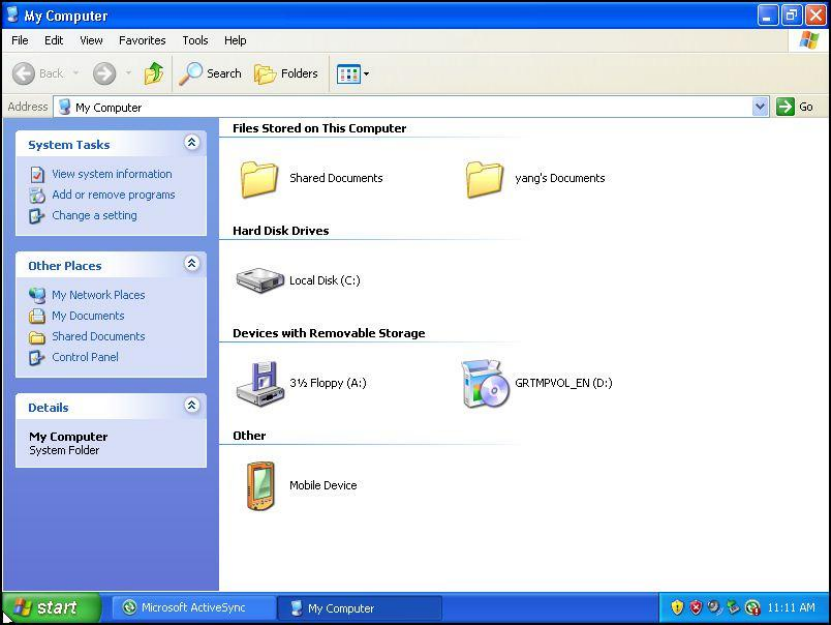Select the Local Disk (C:) drive icon
The width and height of the screenshot is (831, 625).
click(x=260, y=280)
